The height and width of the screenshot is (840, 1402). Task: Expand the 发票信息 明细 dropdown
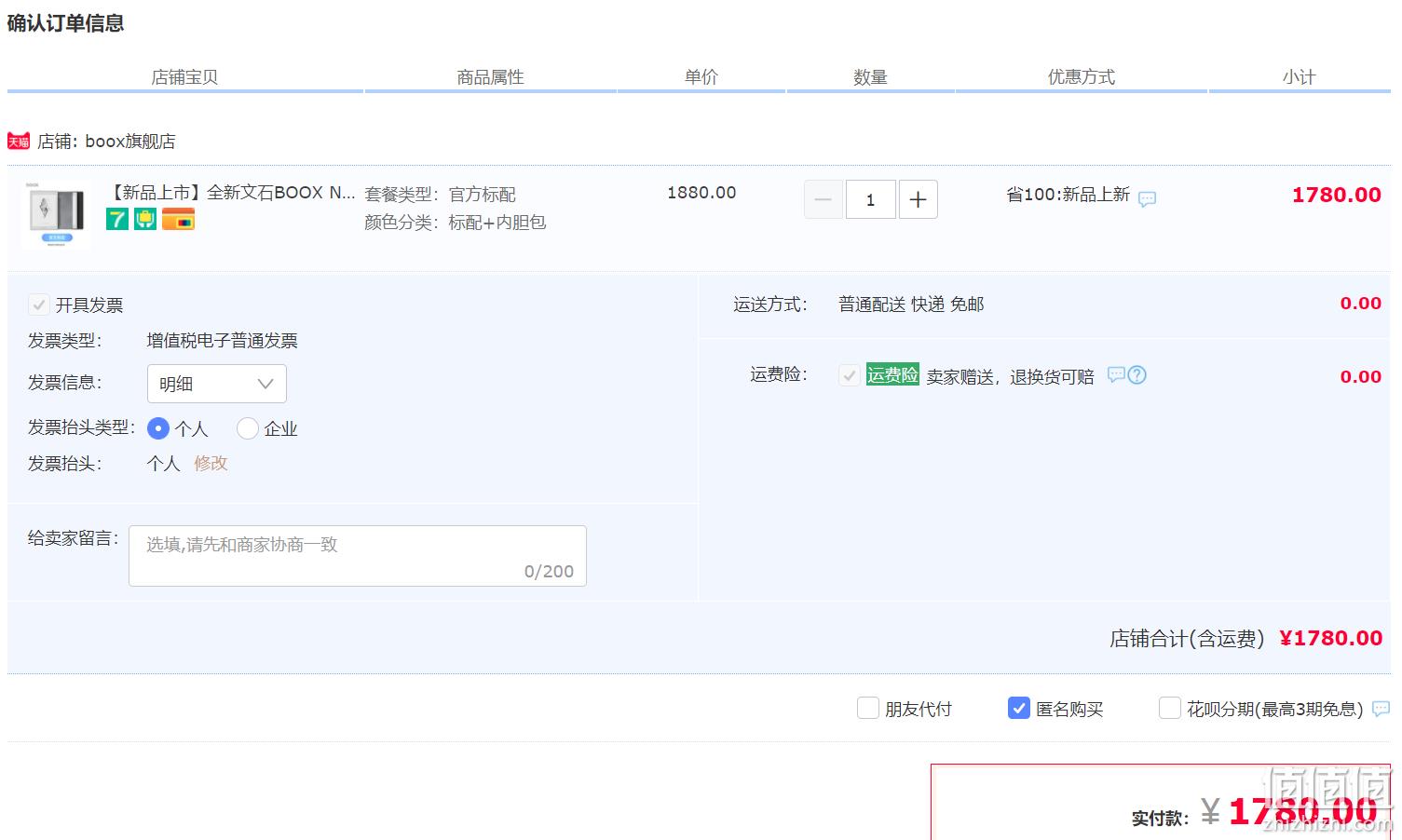pyautogui.click(x=217, y=384)
